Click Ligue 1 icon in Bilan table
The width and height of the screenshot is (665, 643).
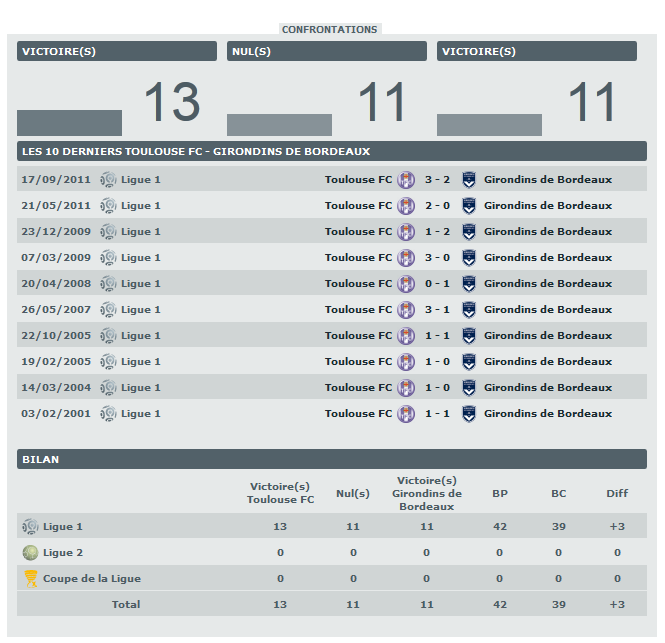[31, 526]
